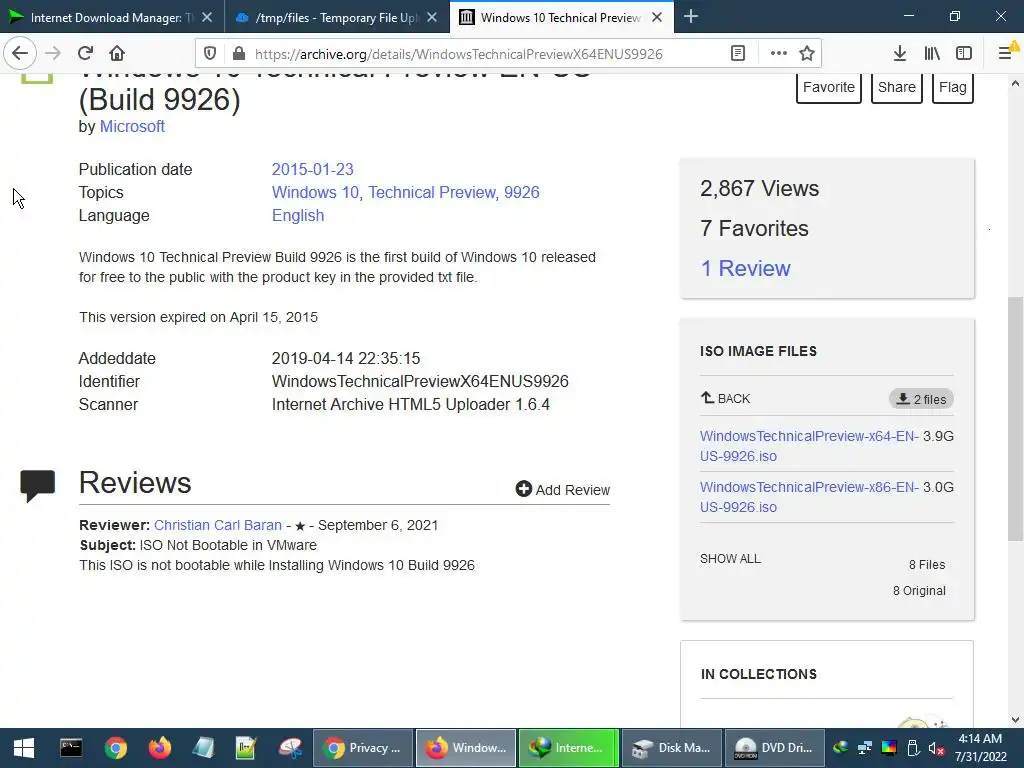Jump to the 1 Review link
The height and width of the screenshot is (768, 1024).
click(x=745, y=268)
